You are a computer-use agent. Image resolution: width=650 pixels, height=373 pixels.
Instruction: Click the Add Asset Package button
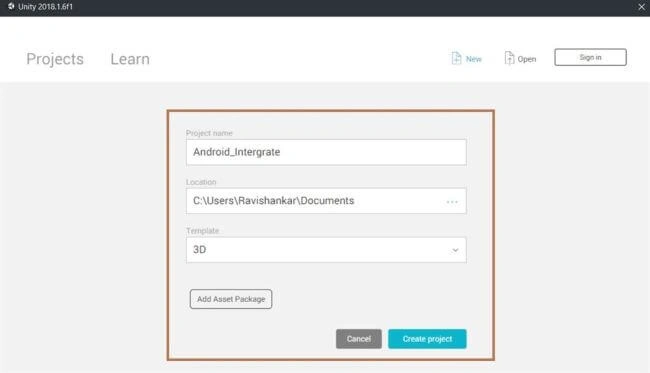click(231, 299)
